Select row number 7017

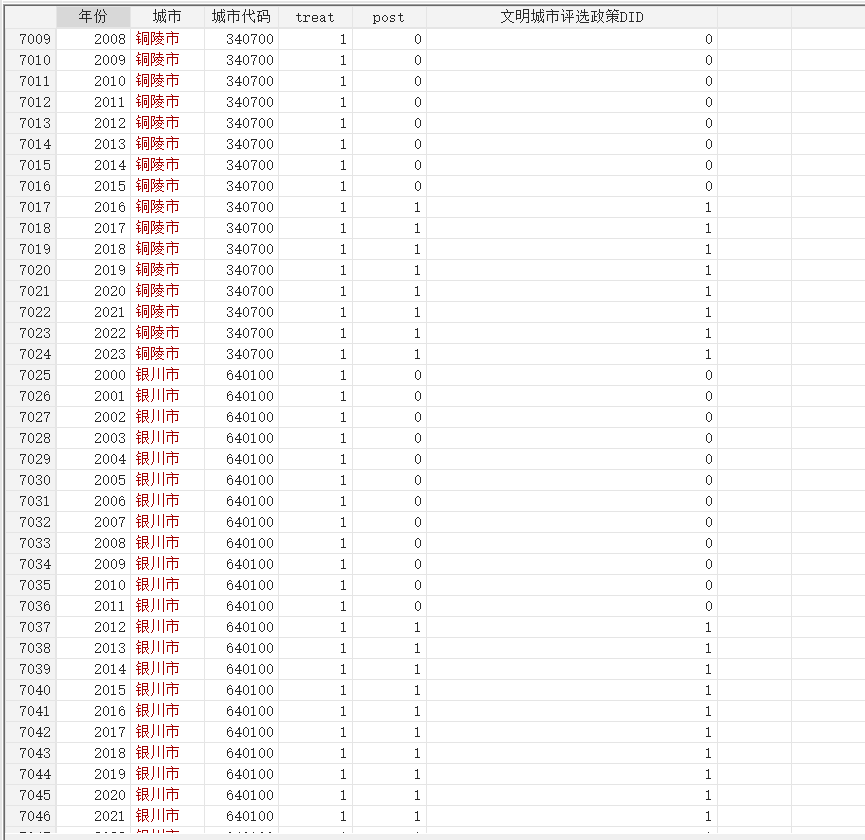(31, 207)
